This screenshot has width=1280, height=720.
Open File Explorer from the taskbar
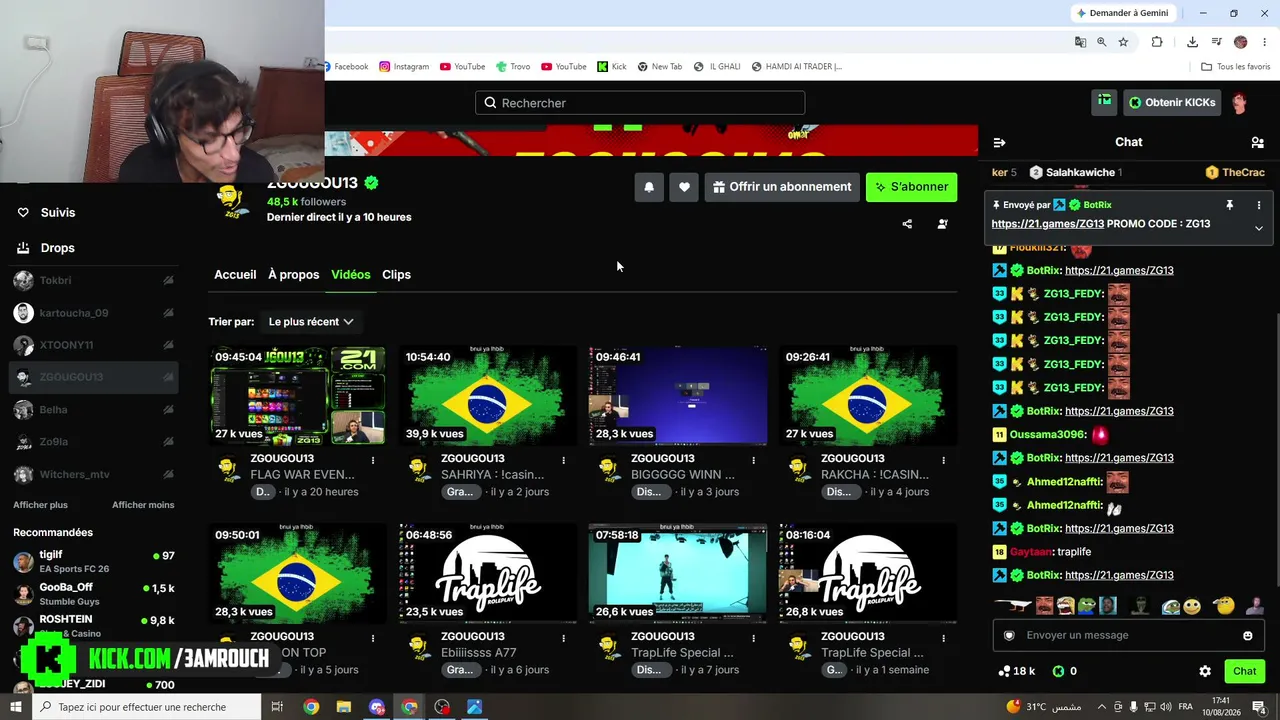pos(344,707)
